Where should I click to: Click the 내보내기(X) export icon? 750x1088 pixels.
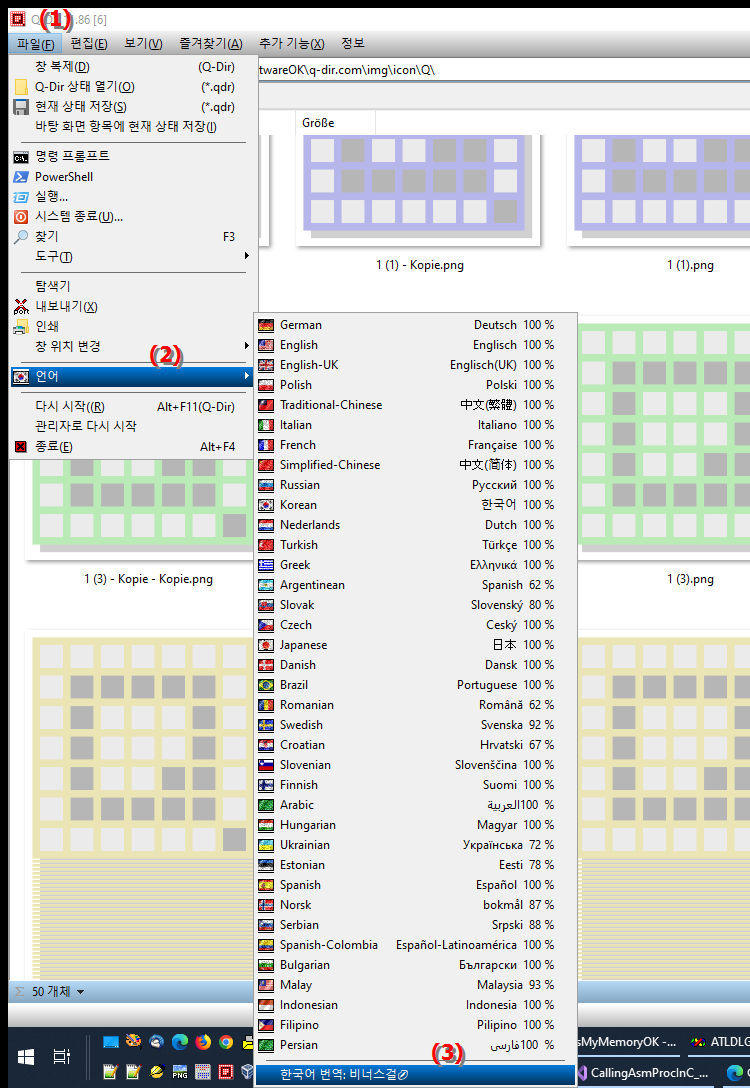pyautogui.click(x=22, y=306)
